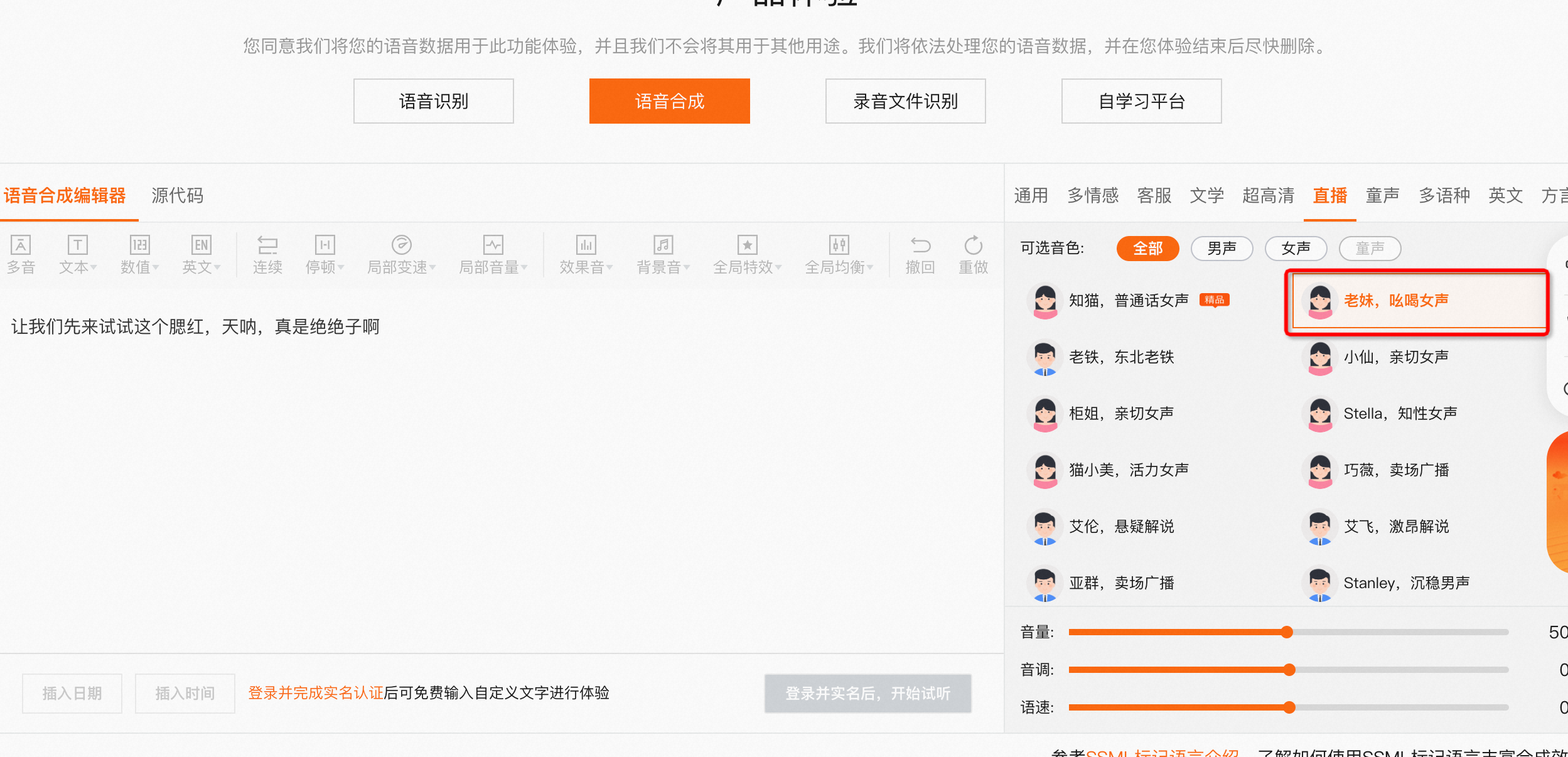Open the 英文 dropdown in toolbar
This screenshot has height=757, width=1568.
[x=201, y=254]
